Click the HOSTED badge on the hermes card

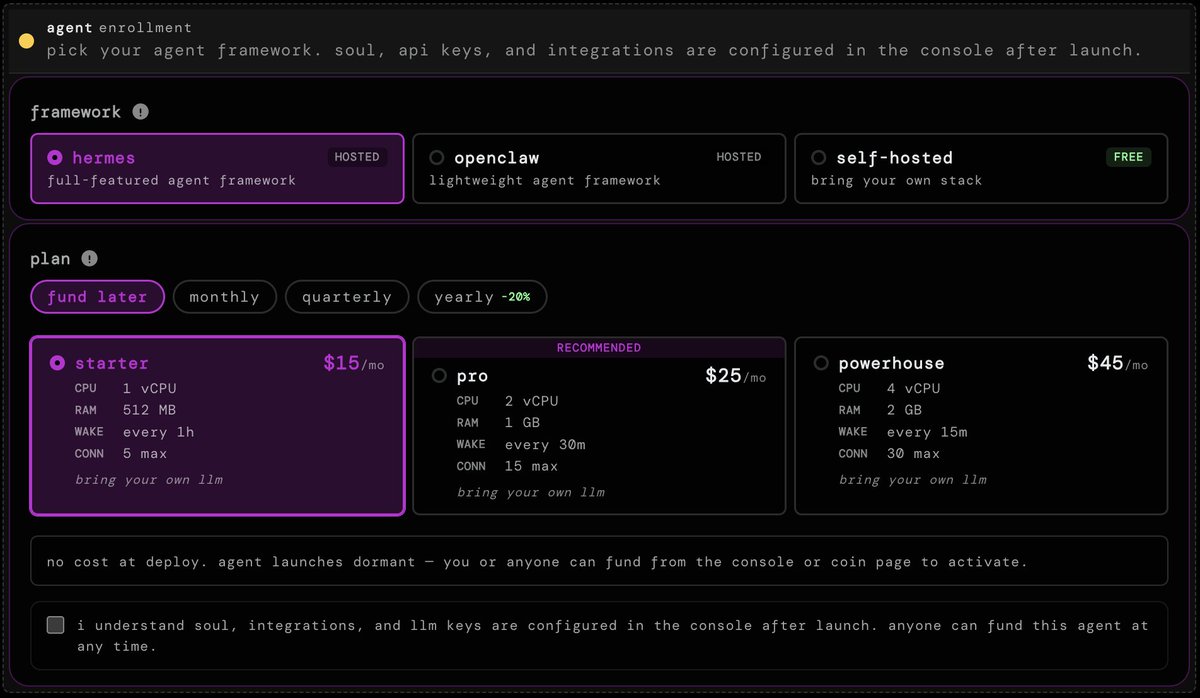coord(357,157)
